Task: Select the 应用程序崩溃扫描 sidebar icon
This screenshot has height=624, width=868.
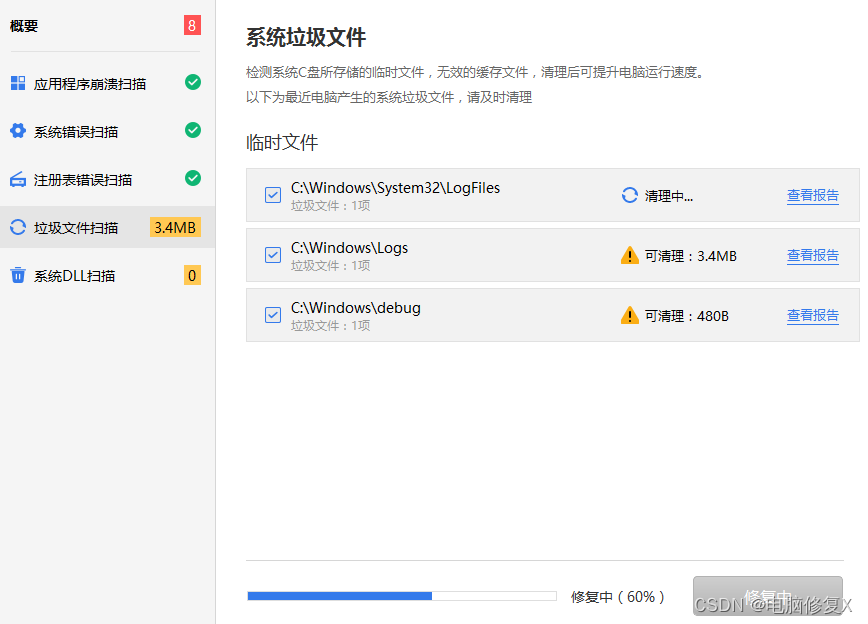Action: coord(17,82)
